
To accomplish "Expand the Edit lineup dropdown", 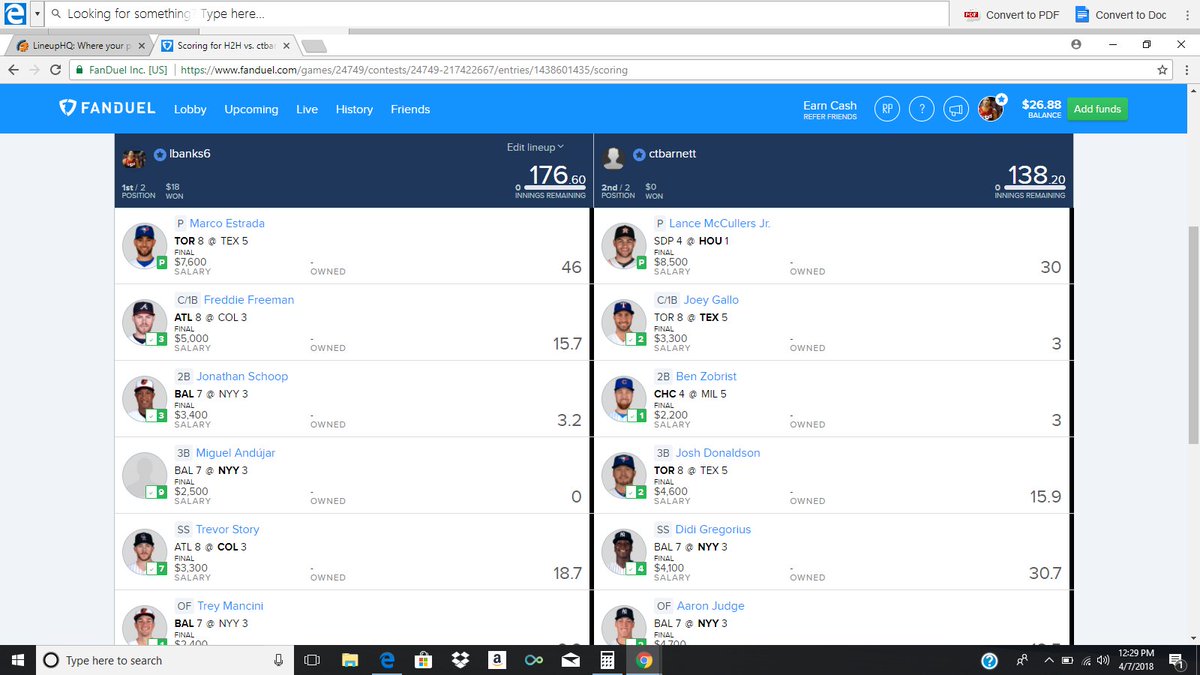I will point(535,147).
